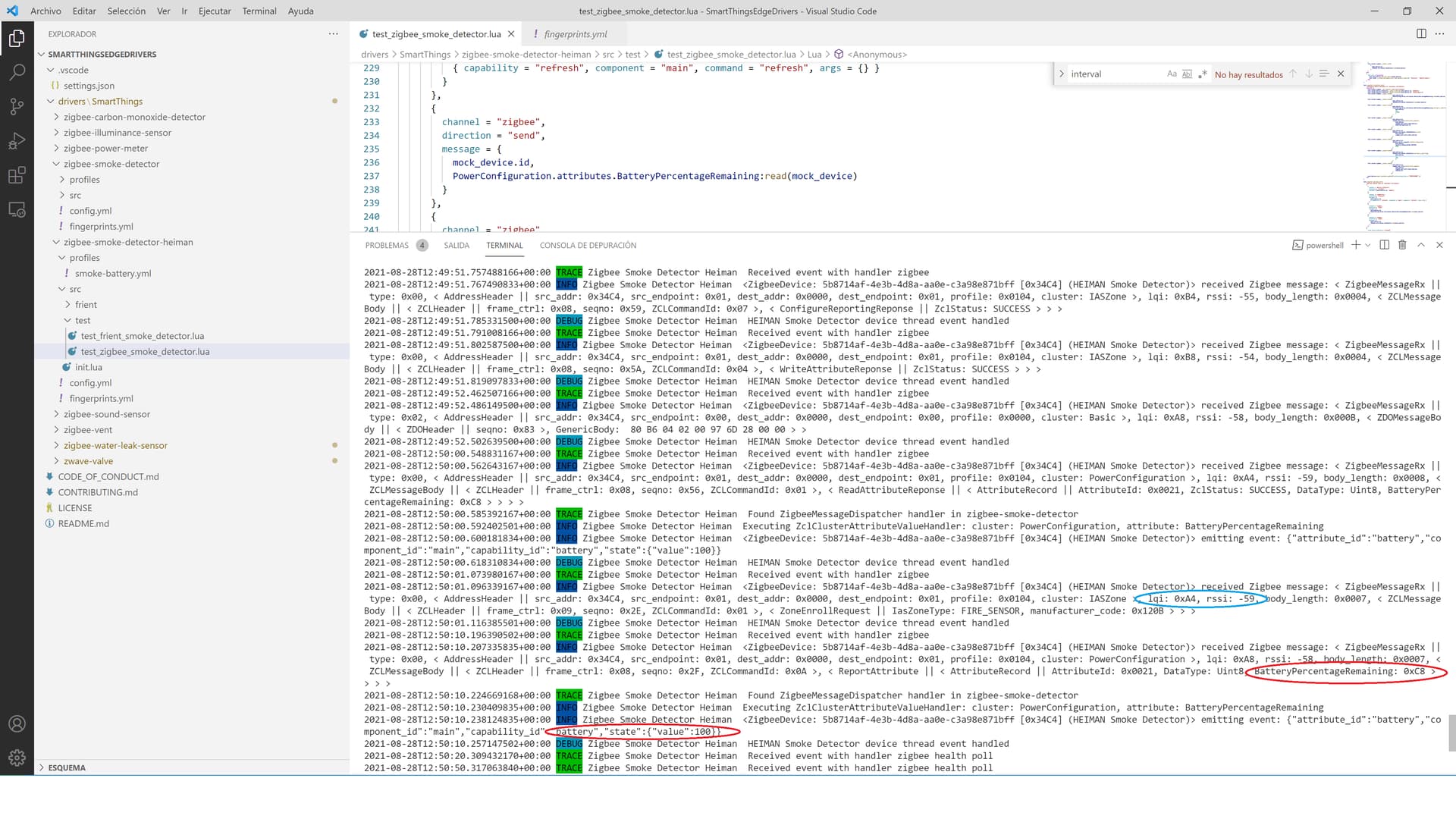Switch to the fingerprints.yml editor tab
1456x819 pixels.
(576, 34)
